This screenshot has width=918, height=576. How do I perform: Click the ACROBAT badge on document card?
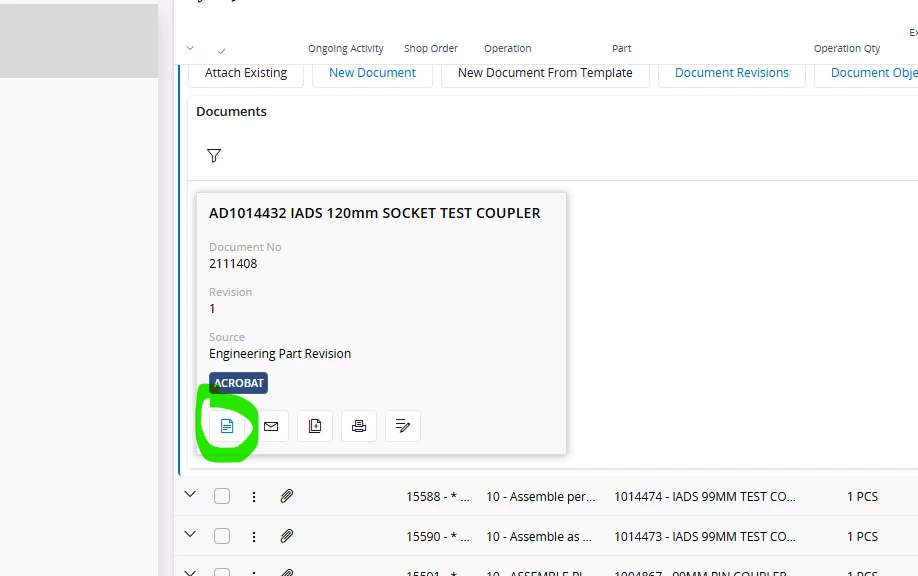pos(238,383)
